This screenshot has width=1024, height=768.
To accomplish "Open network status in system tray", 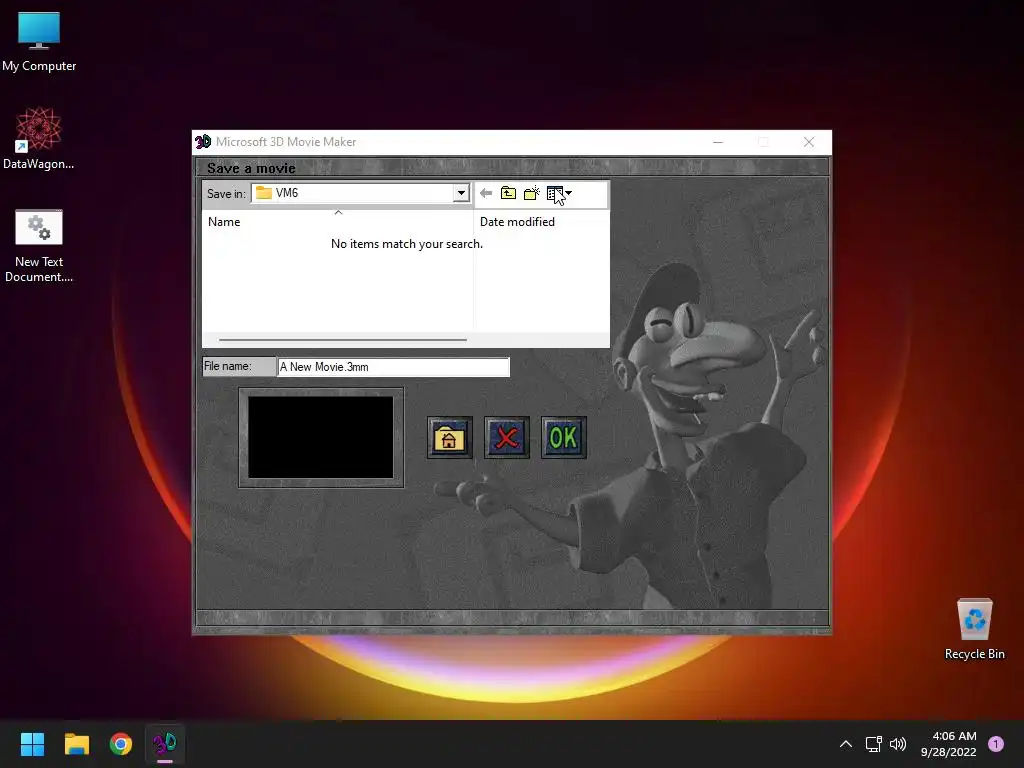I will tap(874, 744).
